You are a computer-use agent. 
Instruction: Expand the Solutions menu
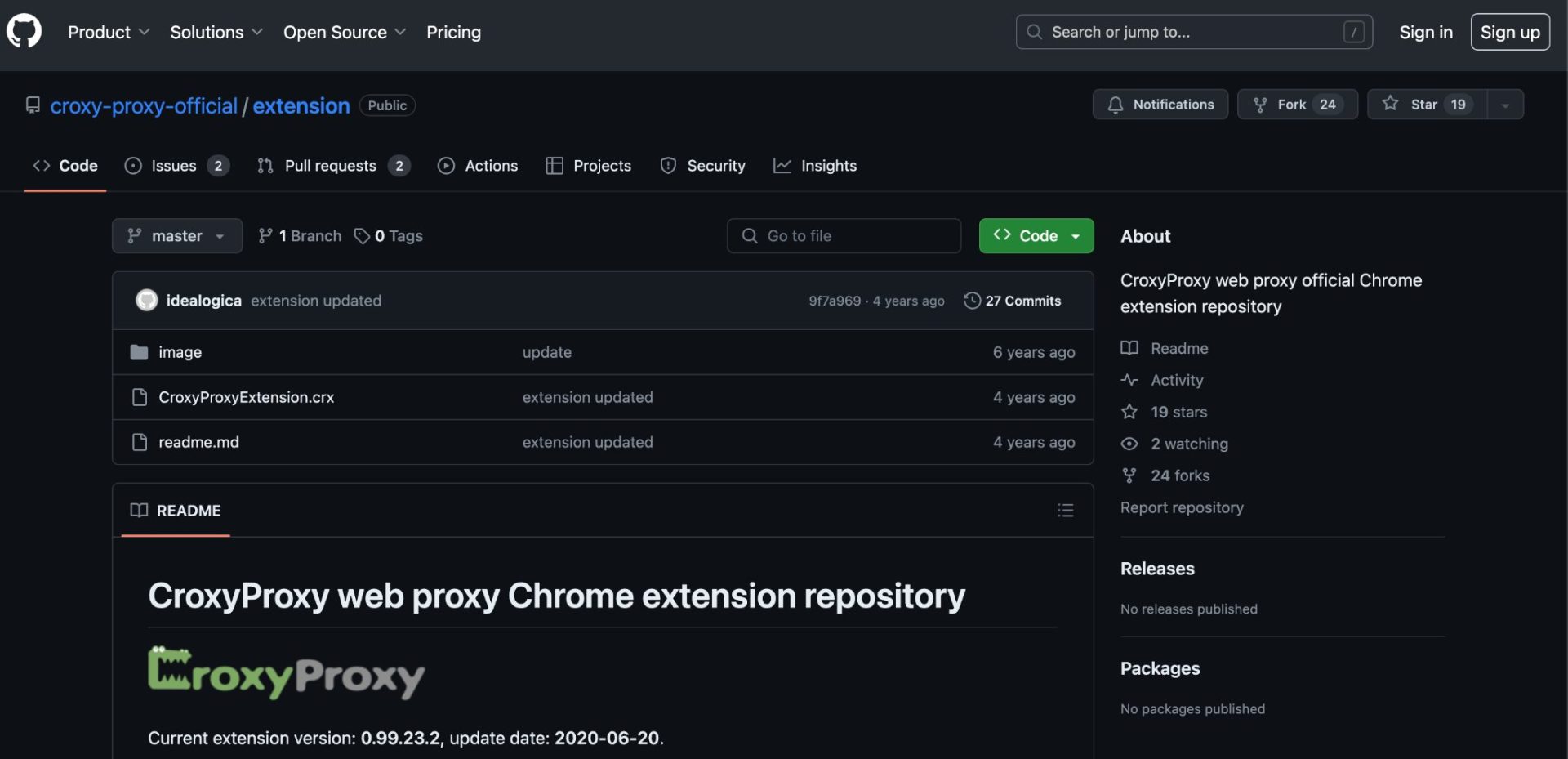coord(216,32)
